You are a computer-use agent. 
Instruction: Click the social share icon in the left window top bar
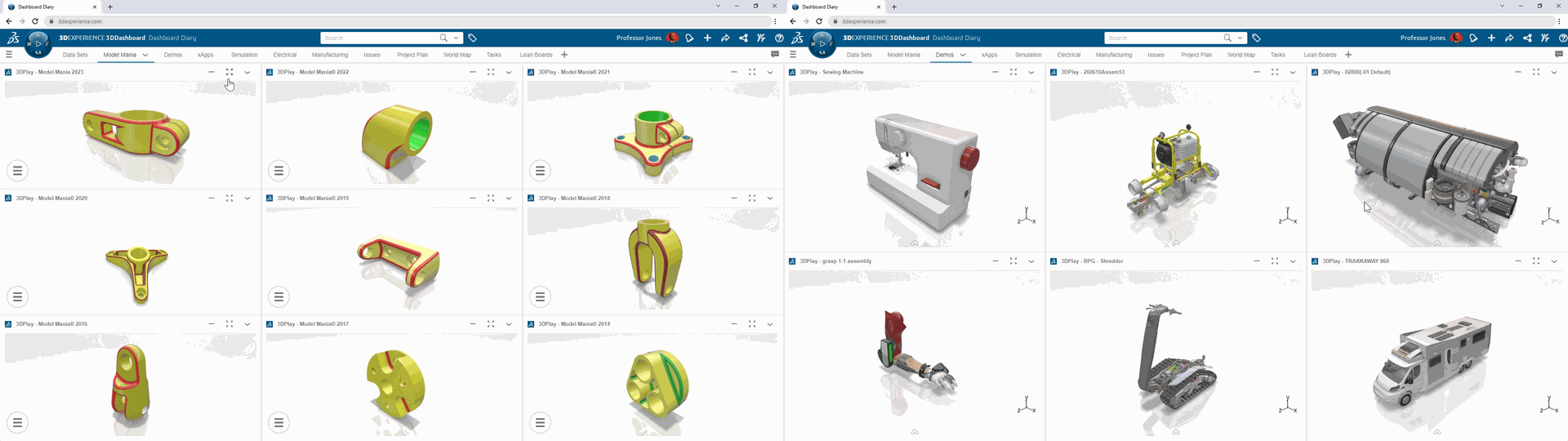(743, 38)
